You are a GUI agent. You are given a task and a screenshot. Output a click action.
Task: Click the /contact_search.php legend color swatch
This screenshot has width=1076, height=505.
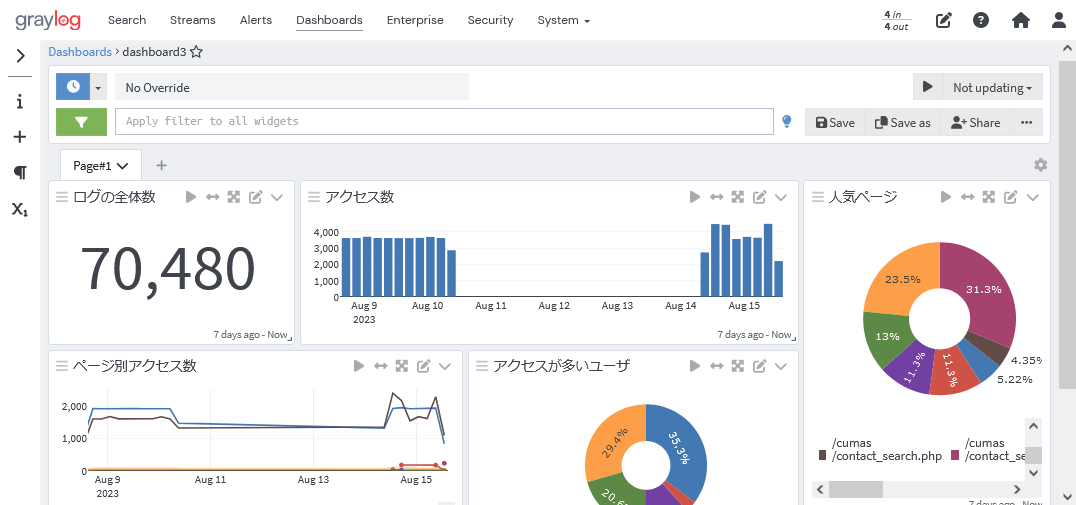(x=823, y=456)
